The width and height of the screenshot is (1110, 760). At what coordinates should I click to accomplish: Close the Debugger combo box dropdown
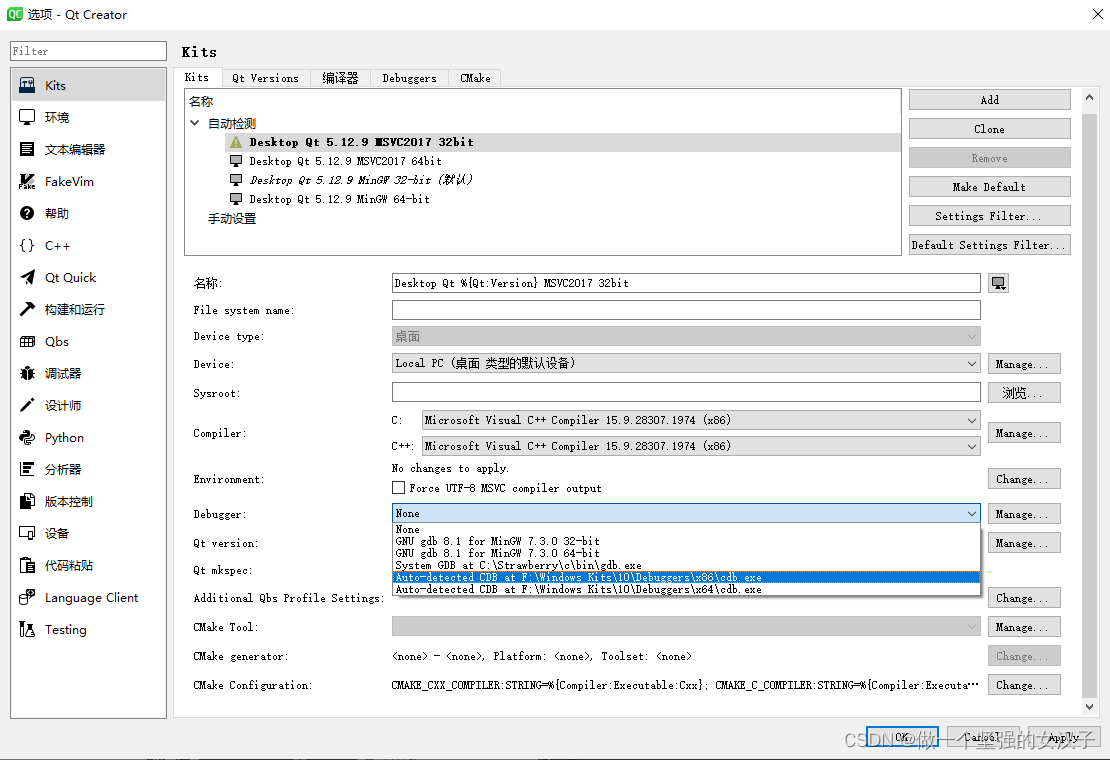[x=686, y=513]
